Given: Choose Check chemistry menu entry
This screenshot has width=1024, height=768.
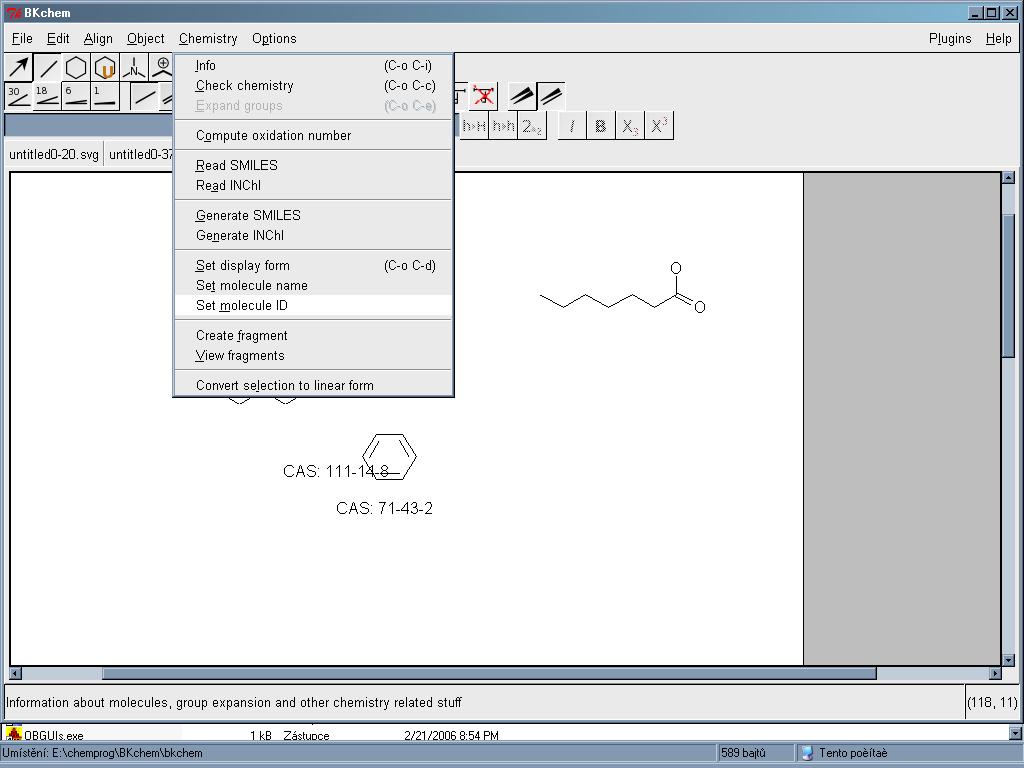Looking at the screenshot, I should click(313, 86).
